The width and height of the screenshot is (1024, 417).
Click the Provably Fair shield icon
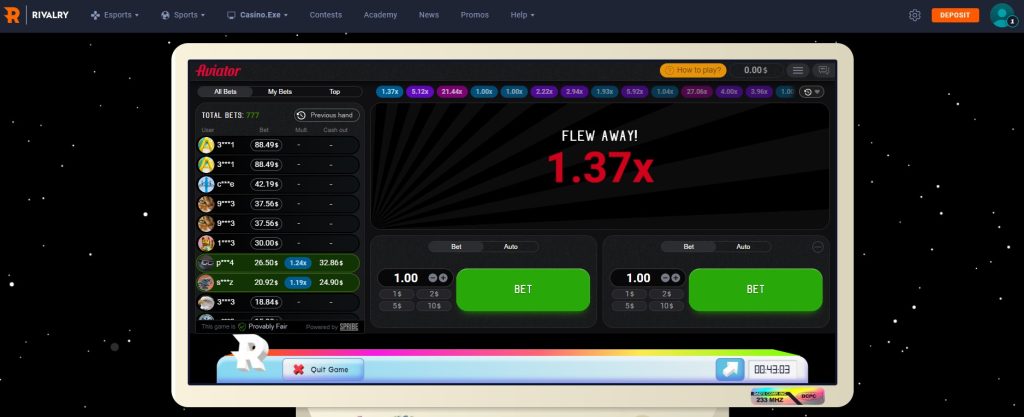click(242, 326)
